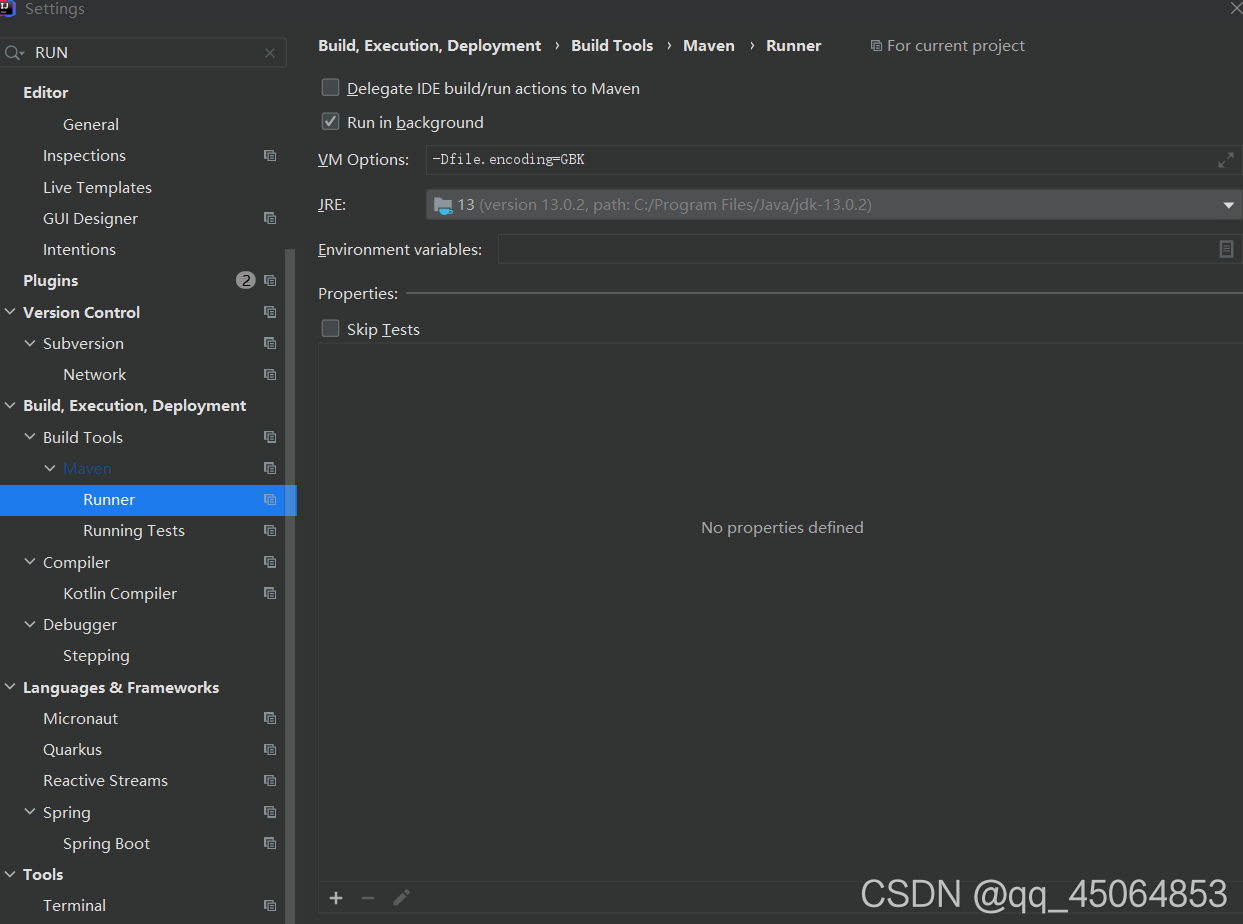Screen dimensions: 1243x924
Task: Collapse the Debugger node
Action: 30,624
